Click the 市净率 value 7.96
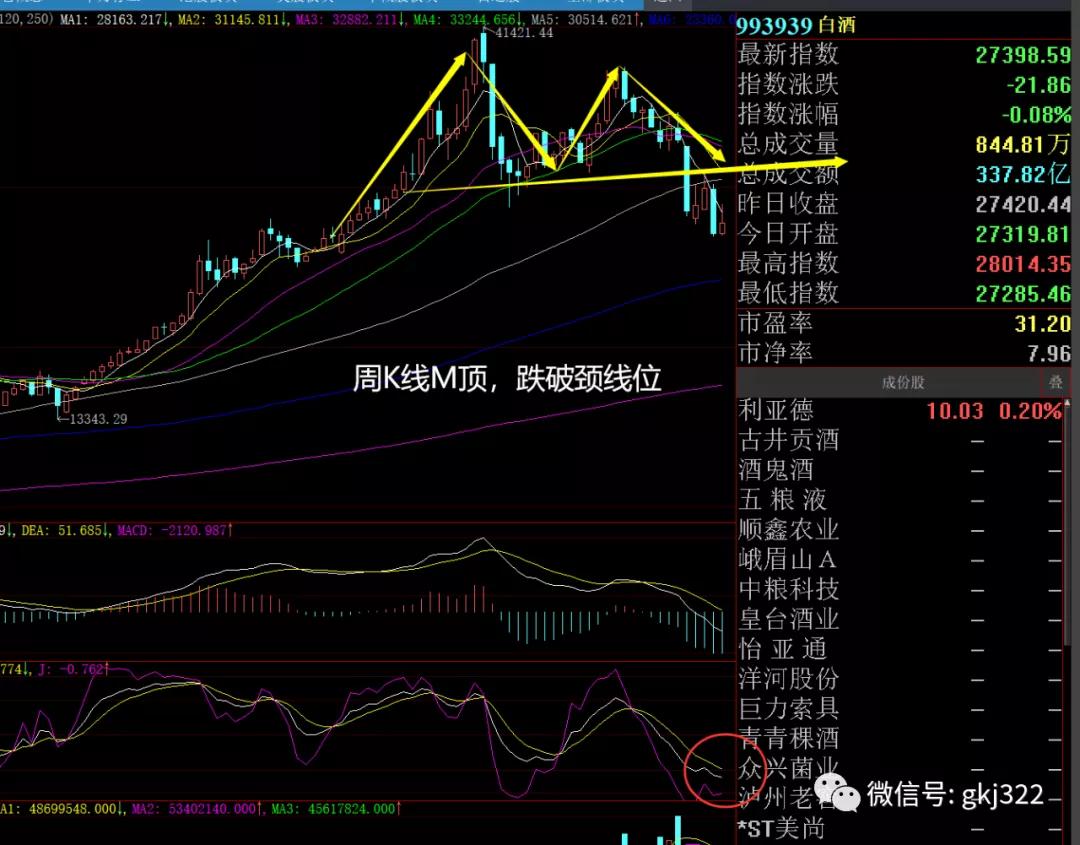This screenshot has width=1080, height=845. coord(1049,353)
